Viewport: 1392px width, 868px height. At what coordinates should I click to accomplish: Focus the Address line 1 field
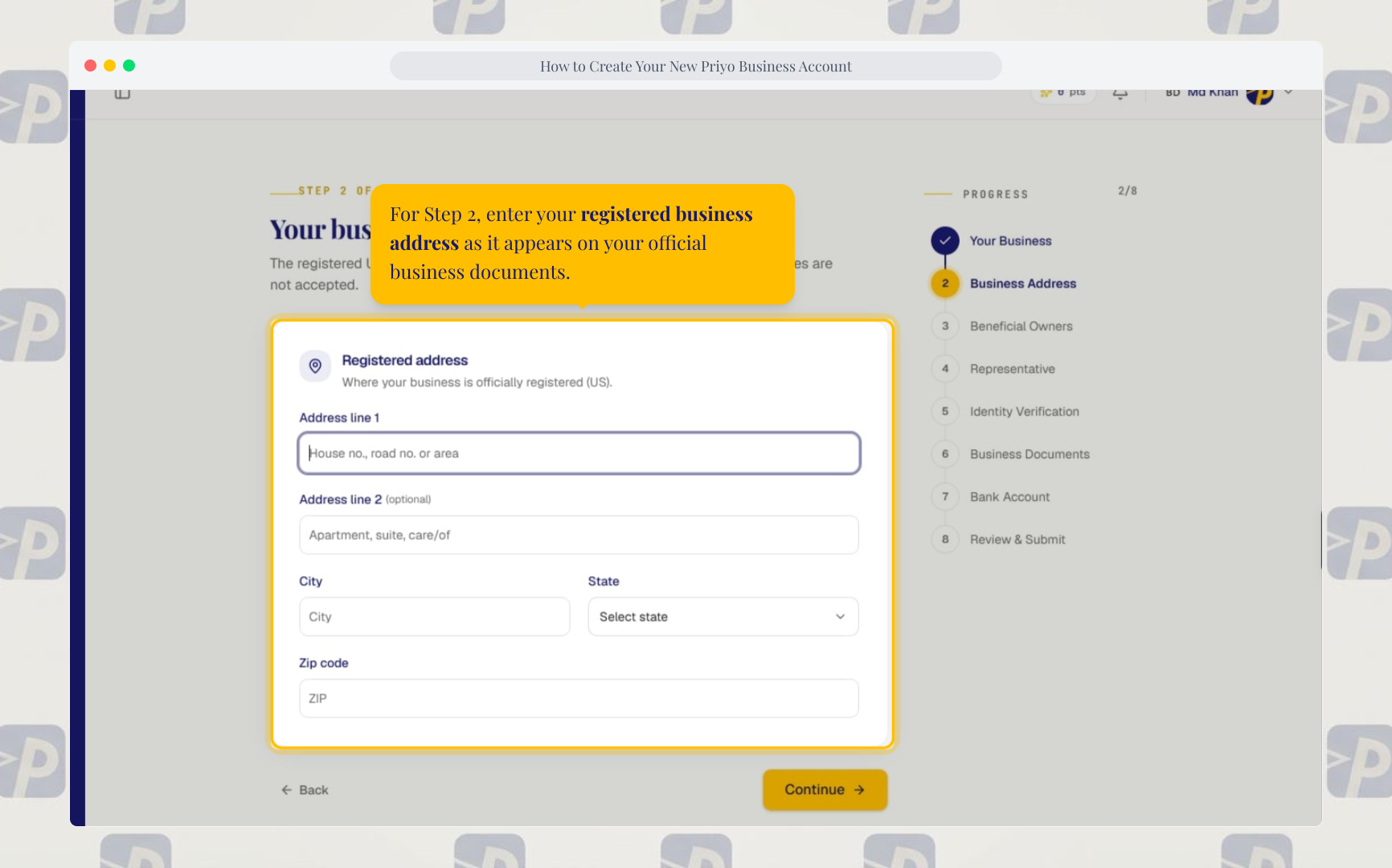pos(579,453)
